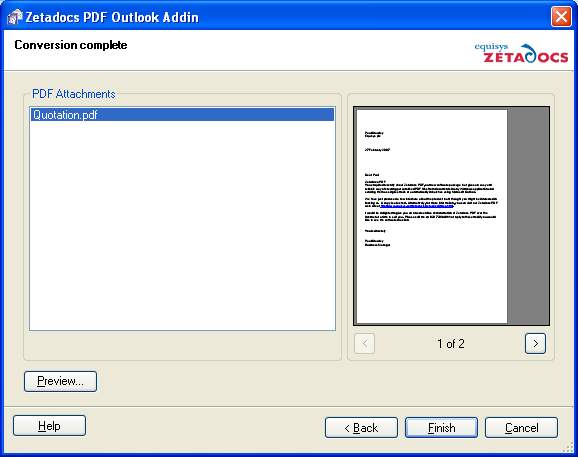This screenshot has width=578, height=457.
Task: Click the previous page arrow button
Action: tap(365, 343)
